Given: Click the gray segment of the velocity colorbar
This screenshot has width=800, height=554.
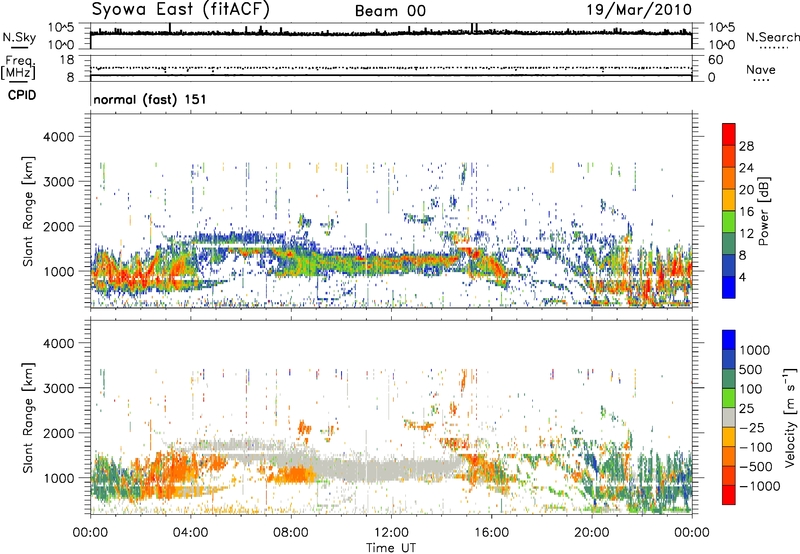Looking at the screenshot, I should click(x=729, y=417).
